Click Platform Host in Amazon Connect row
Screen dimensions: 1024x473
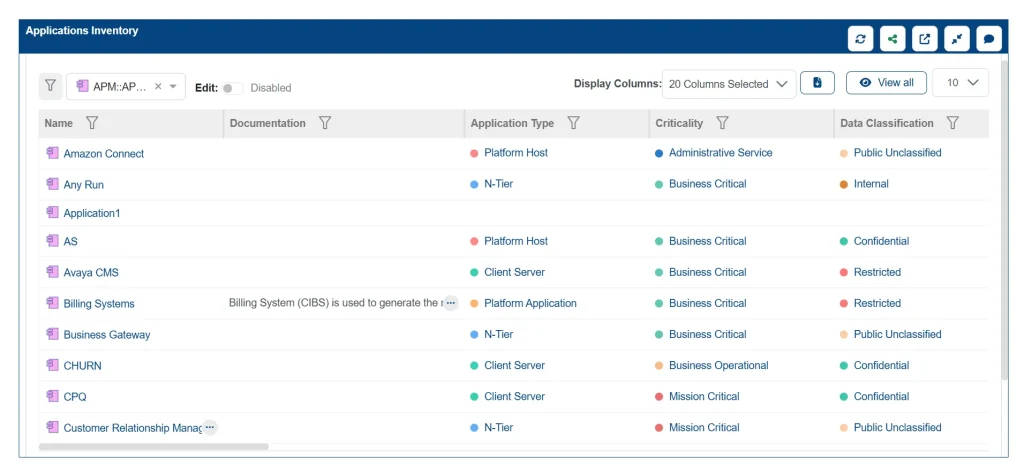tap(516, 152)
